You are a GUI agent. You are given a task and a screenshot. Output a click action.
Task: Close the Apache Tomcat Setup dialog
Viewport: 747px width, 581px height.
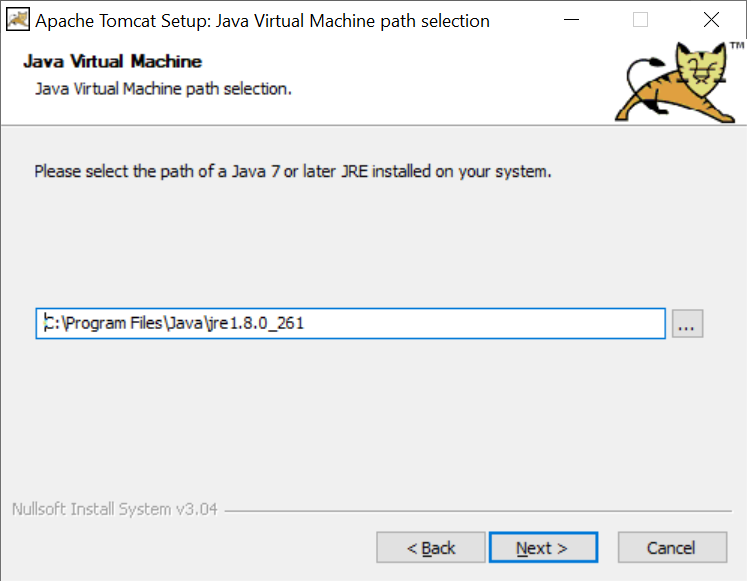[x=711, y=20]
